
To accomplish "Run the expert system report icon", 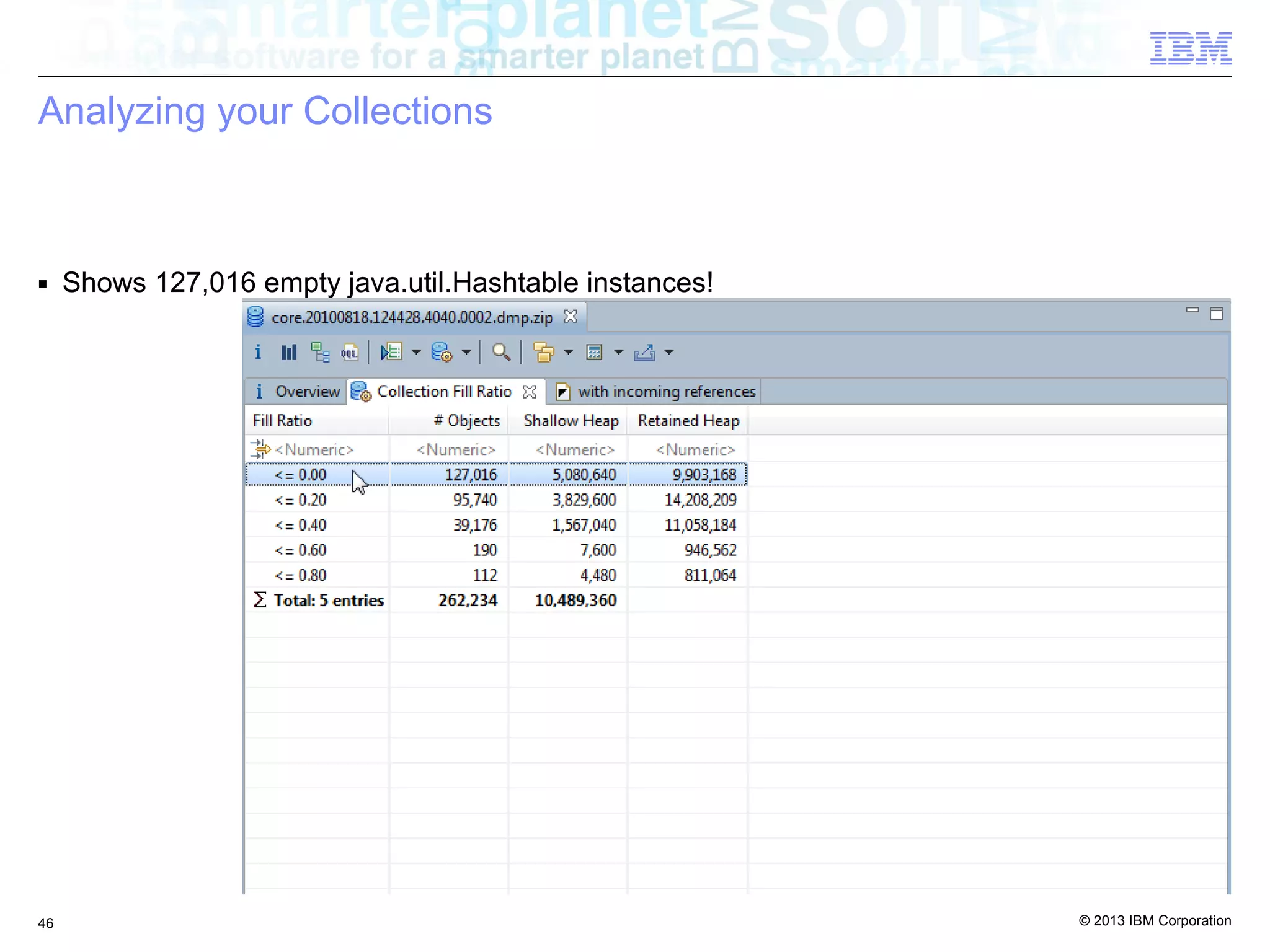I will click(392, 353).
